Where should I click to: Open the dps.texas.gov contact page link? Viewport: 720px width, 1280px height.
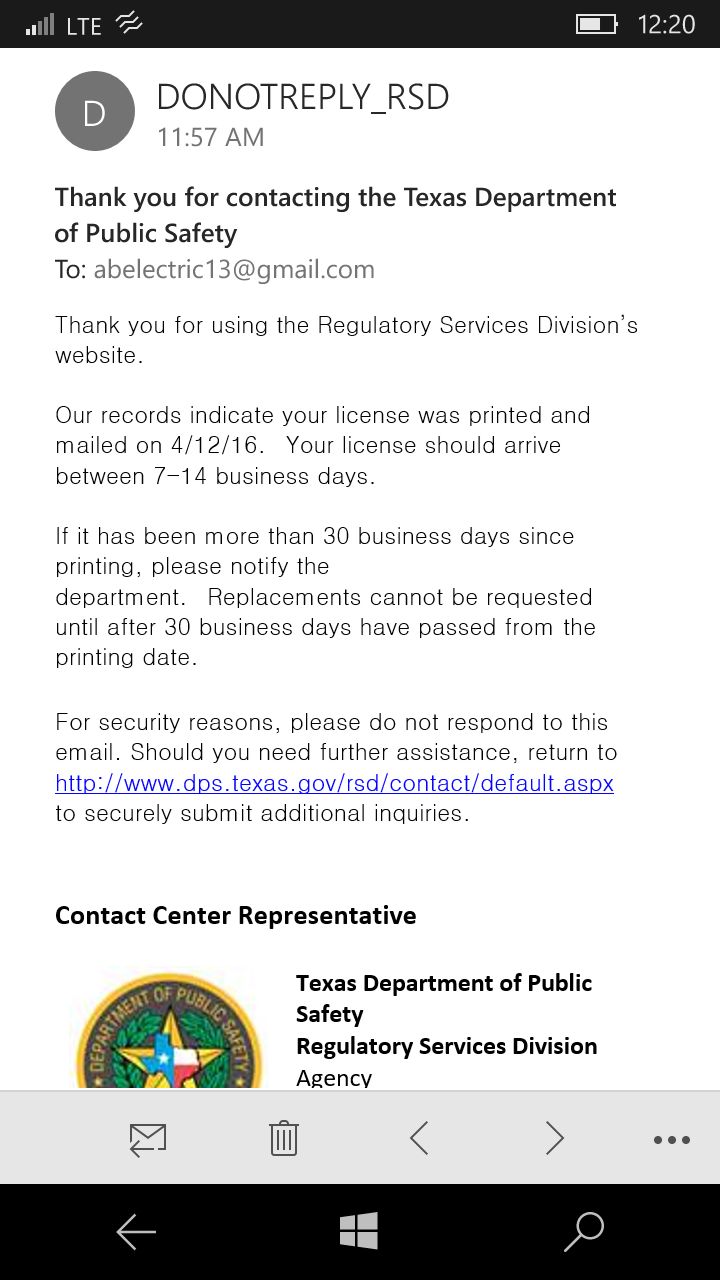coord(334,783)
